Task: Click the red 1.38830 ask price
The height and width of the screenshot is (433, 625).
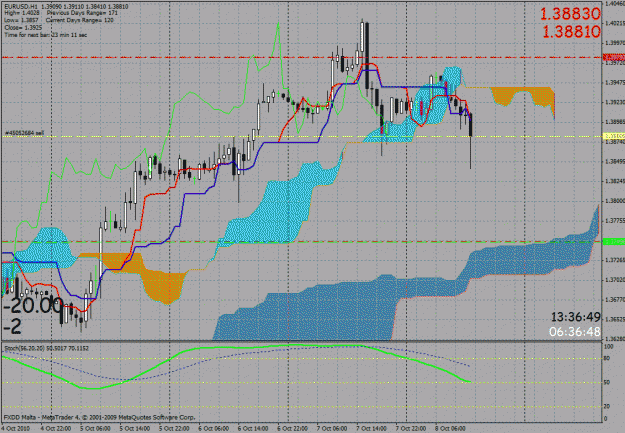Action: coord(570,14)
